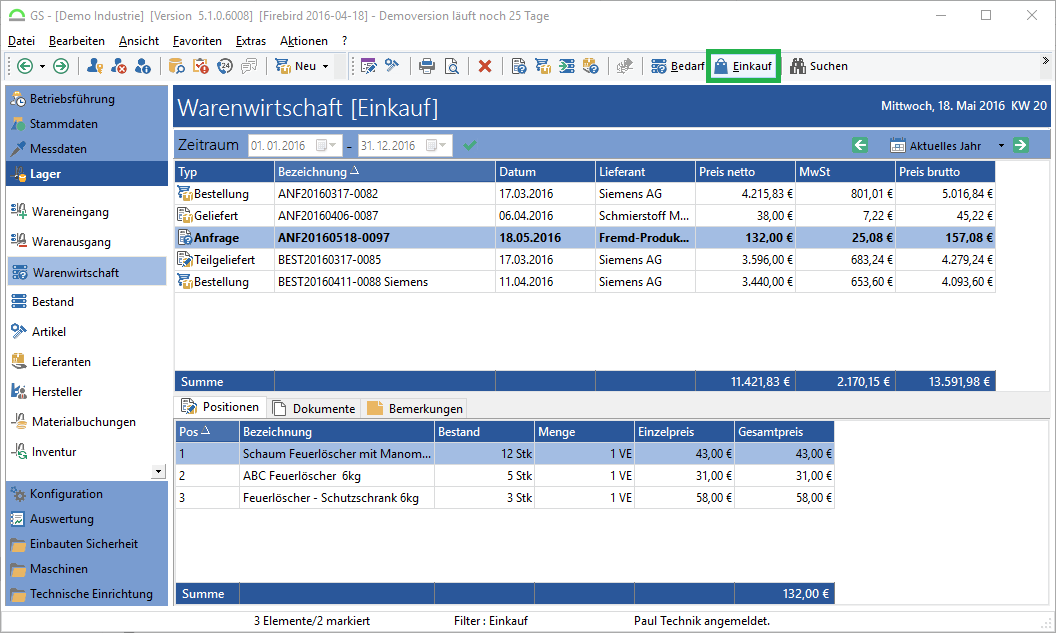Click the document with question mark icon
Screen dimensions: 1056x633
pyautogui.click(x=519, y=66)
